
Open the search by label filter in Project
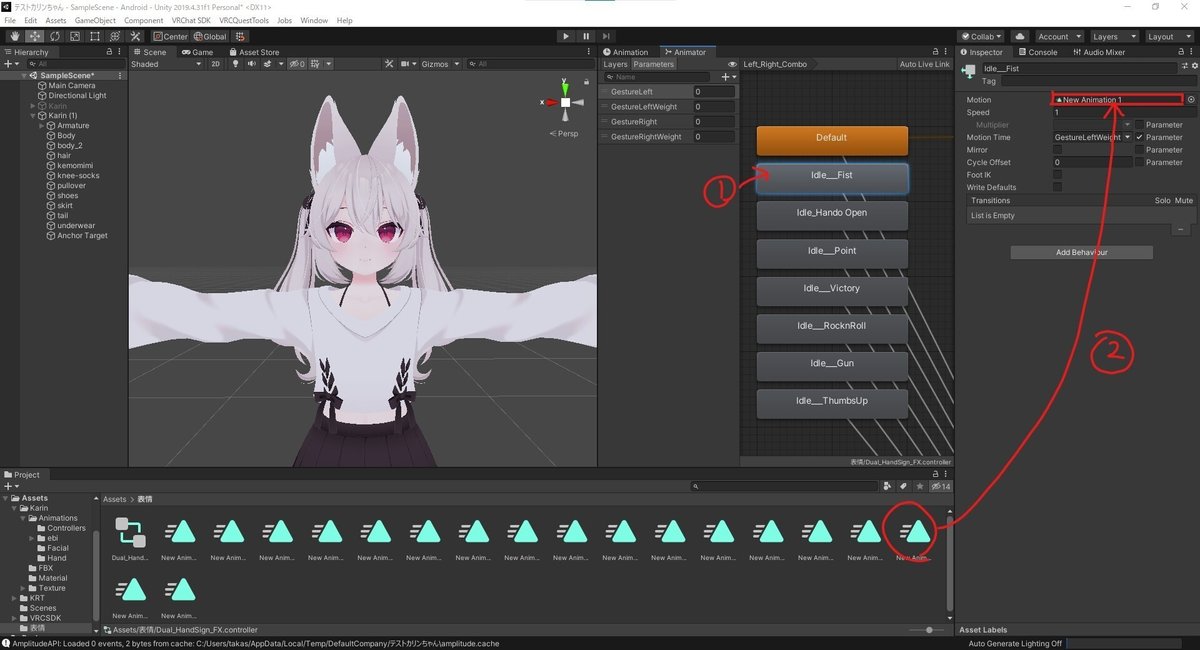[x=903, y=486]
